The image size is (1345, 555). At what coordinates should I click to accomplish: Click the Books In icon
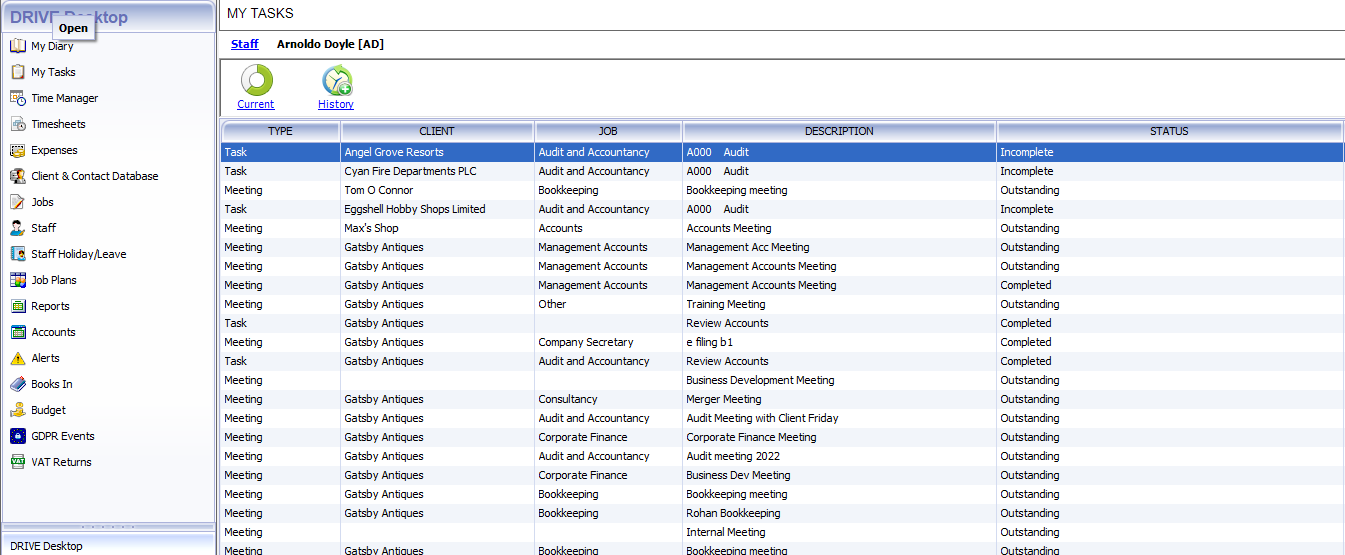pos(17,384)
